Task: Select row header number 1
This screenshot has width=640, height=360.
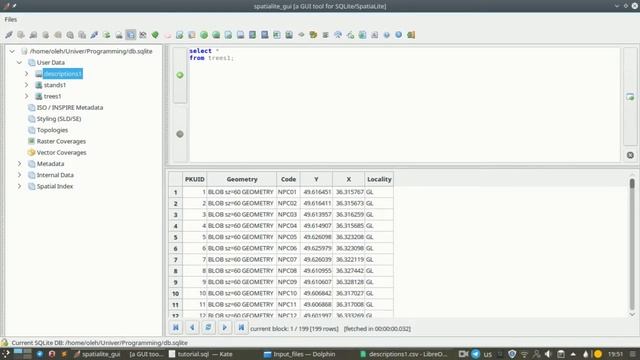Action: (x=176, y=192)
